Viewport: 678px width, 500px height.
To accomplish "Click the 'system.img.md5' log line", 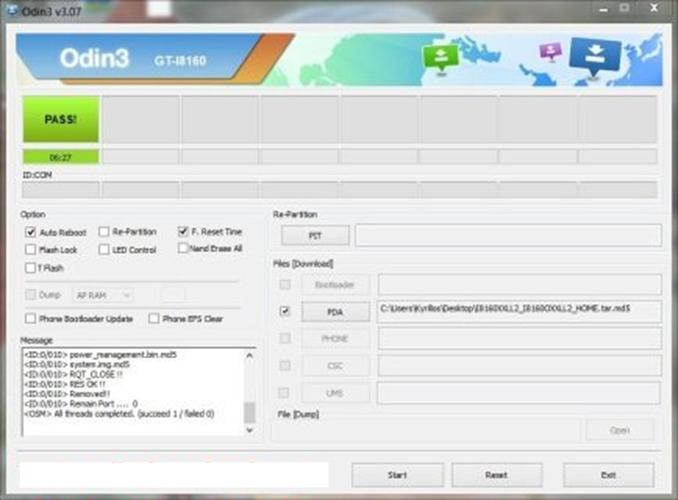I will point(77,364).
